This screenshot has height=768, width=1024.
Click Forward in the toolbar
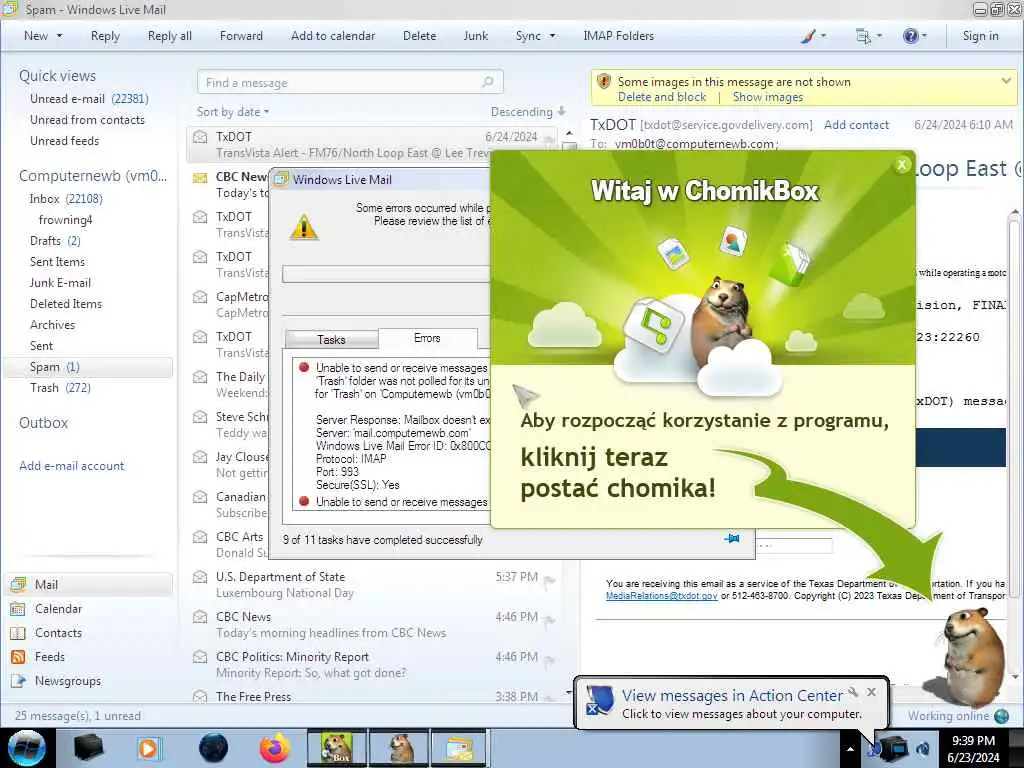tap(241, 36)
